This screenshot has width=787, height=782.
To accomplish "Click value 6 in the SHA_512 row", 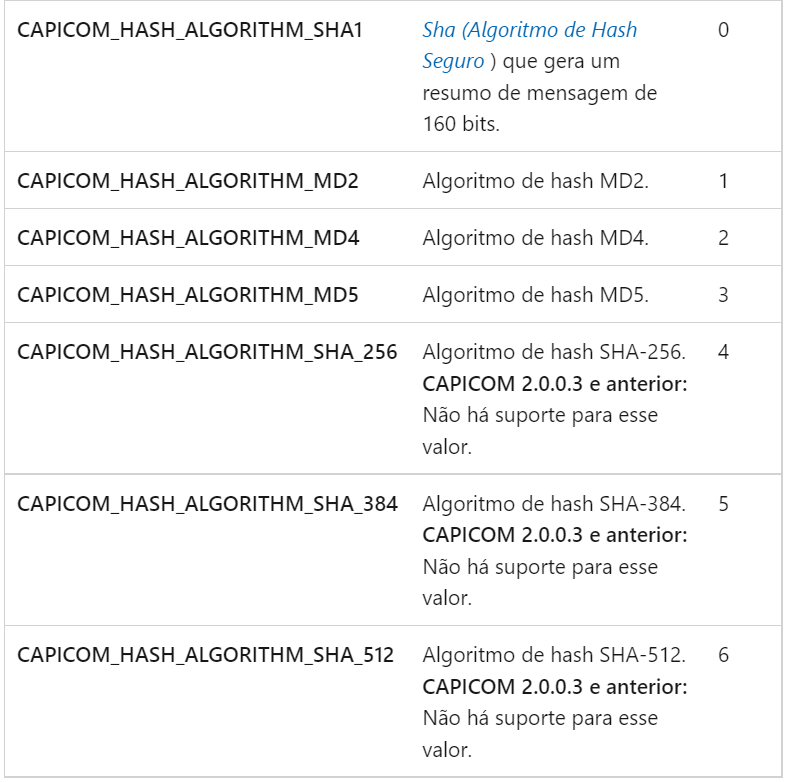I will (x=723, y=656).
